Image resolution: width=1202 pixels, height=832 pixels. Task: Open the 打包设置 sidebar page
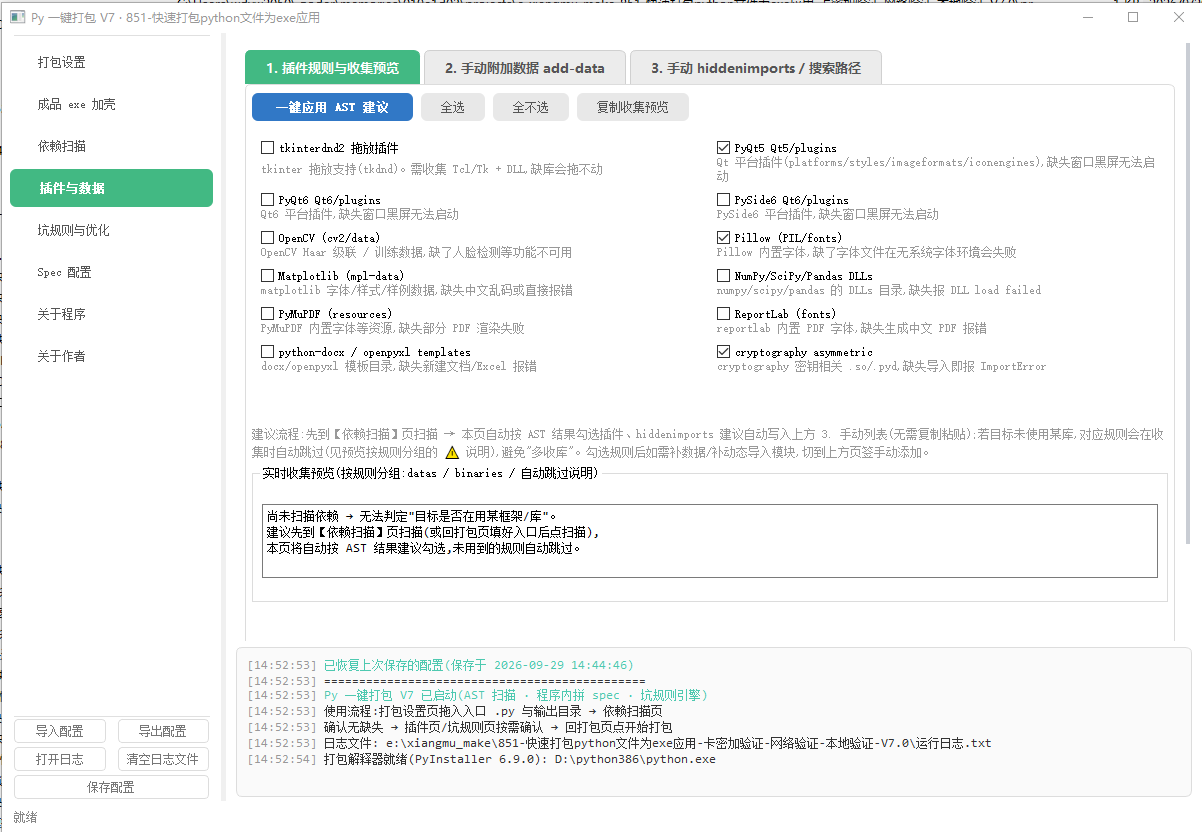pyautogui.click(x=111, y=62)
